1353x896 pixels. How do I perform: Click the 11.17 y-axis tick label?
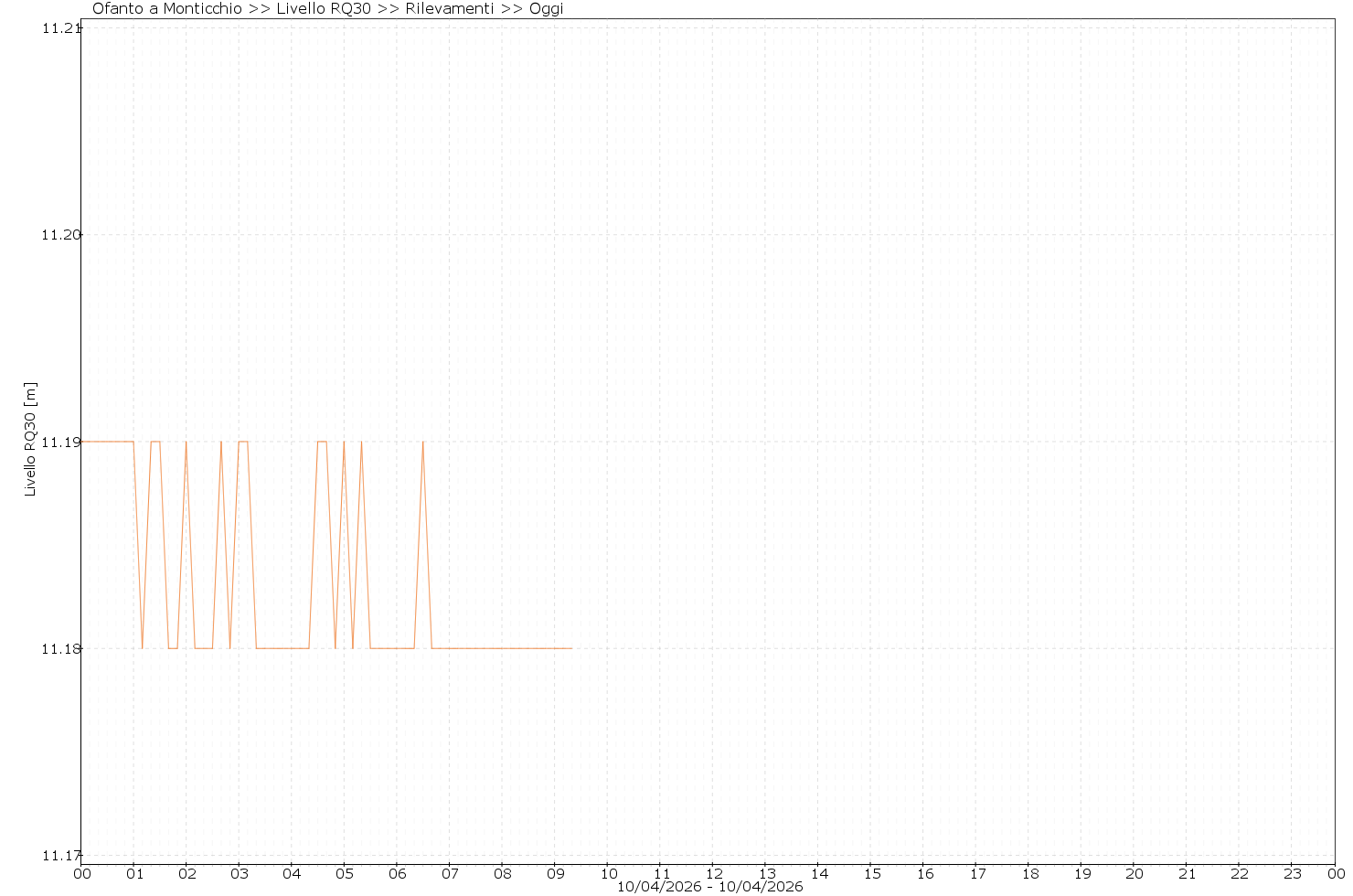pos(60,856)
